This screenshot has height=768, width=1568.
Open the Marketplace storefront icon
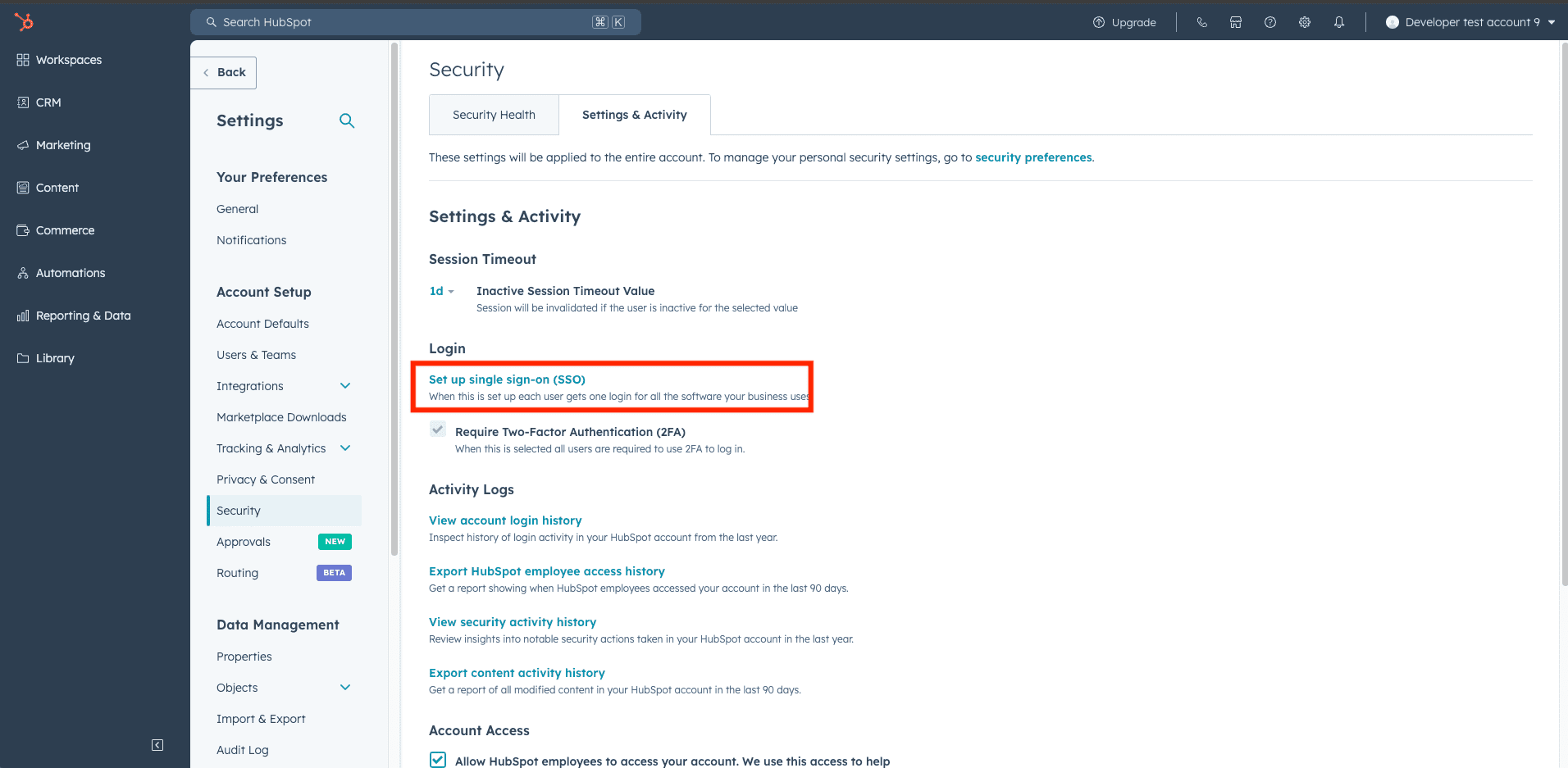coord(1236,22)
